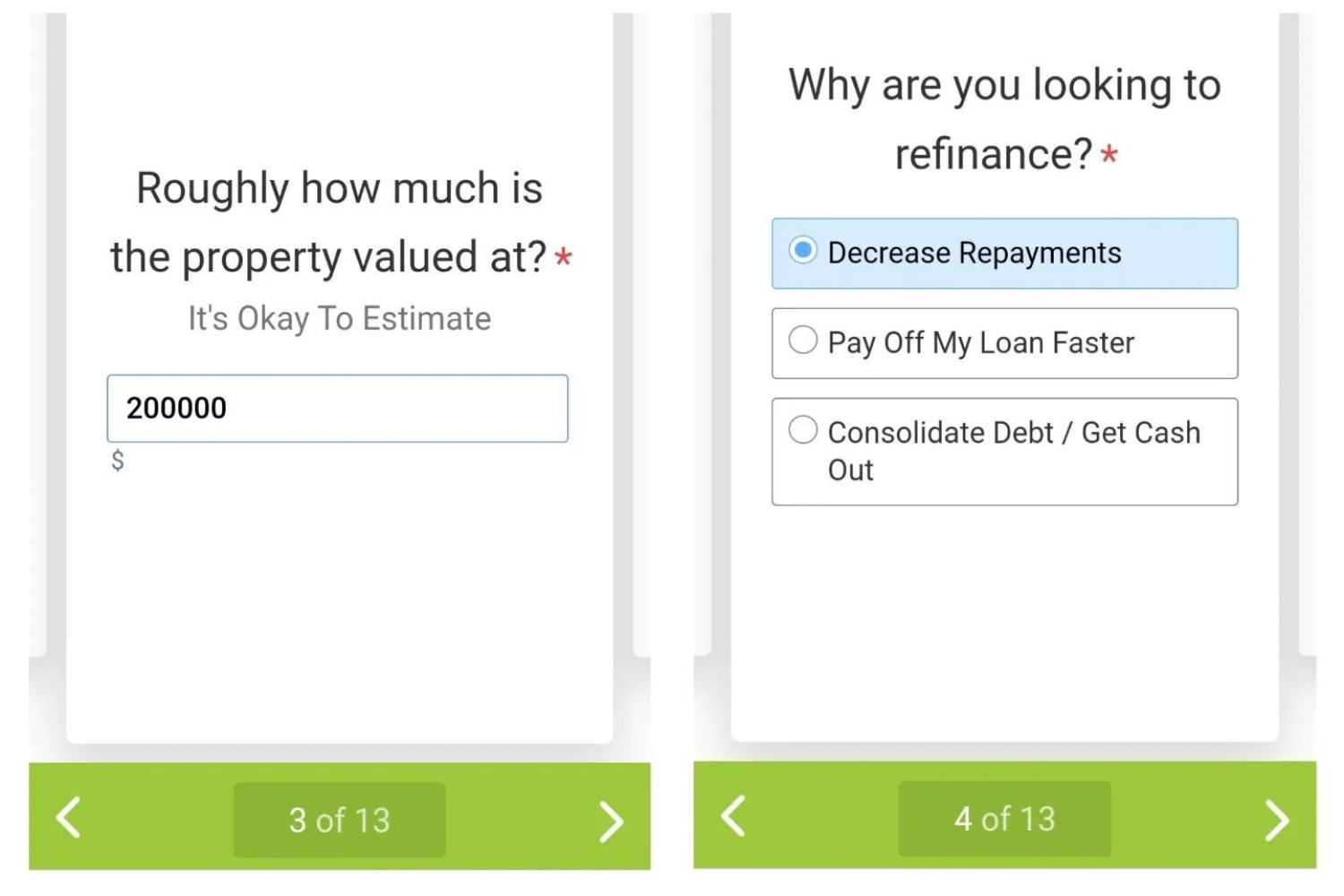Click the dollar sign under the value field

pyautogui.click(x=117, y=461)
